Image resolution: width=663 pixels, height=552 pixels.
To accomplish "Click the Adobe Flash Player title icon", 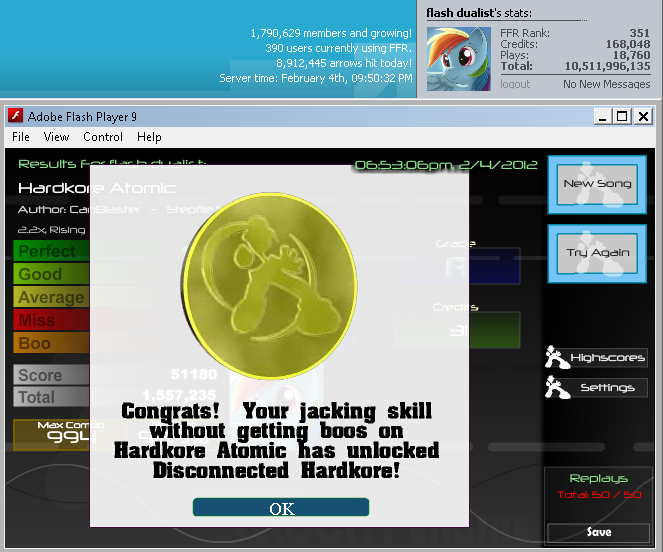I will point(15,115).
